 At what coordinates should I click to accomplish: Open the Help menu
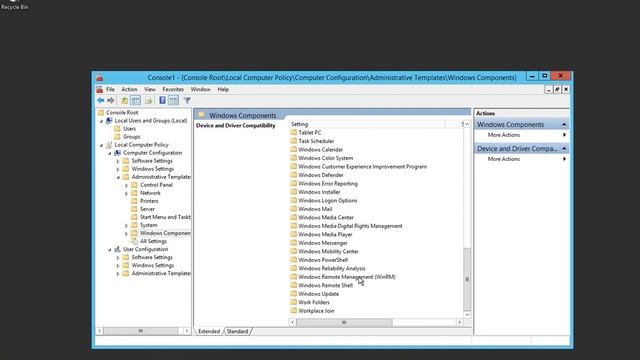point(223,89)
